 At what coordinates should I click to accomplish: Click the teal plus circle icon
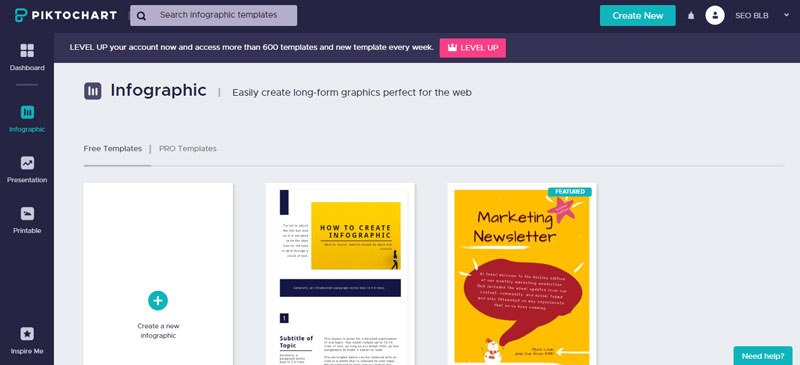(158, 300)
